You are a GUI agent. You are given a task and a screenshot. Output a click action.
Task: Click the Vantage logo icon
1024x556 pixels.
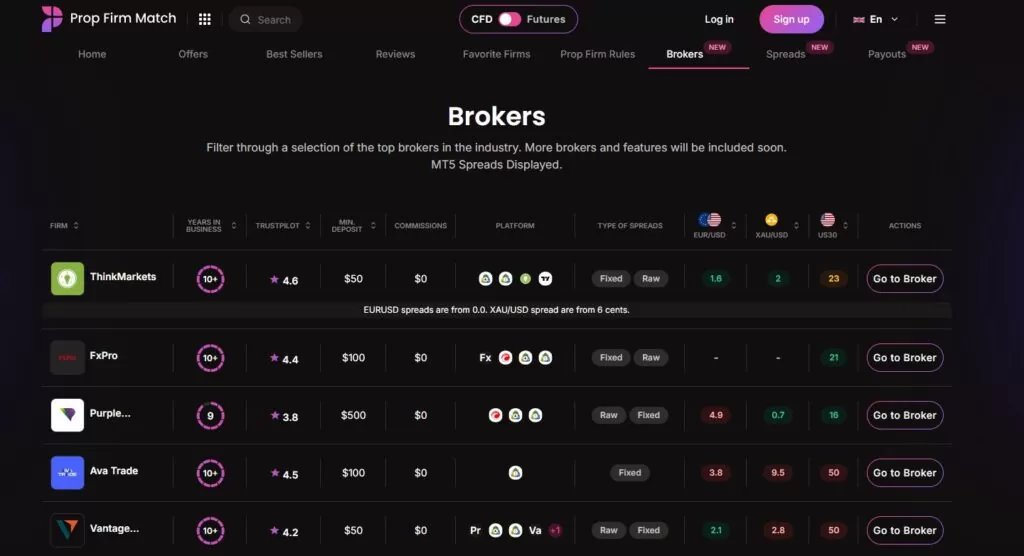67,530
